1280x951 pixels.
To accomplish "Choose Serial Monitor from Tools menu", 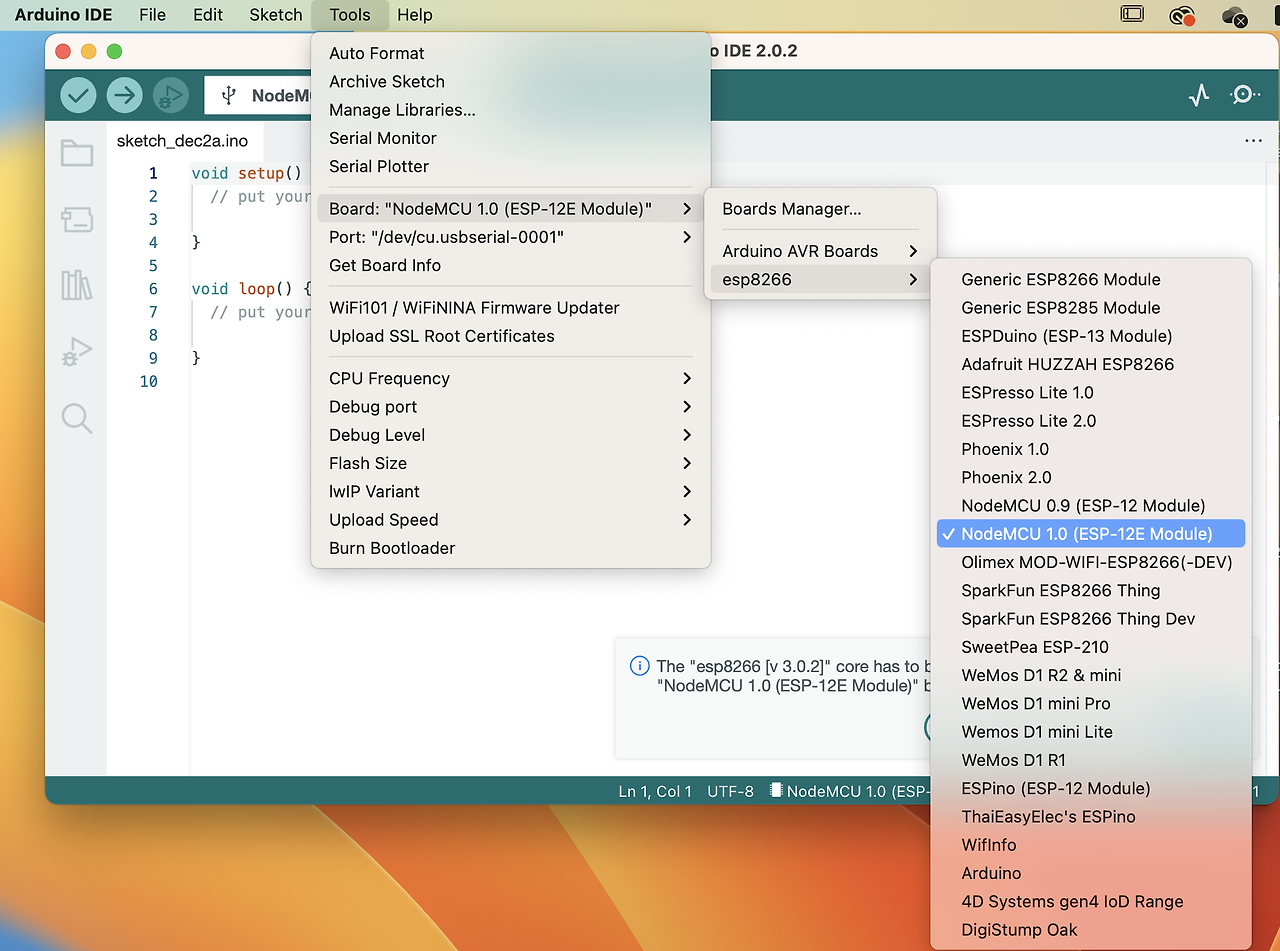I will tap(510, 138).
